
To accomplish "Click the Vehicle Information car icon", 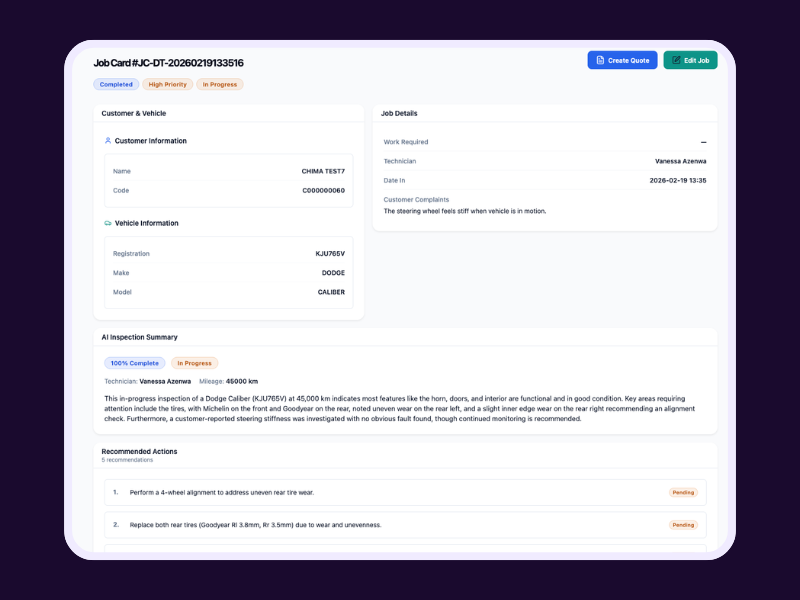I will [108, 223].
